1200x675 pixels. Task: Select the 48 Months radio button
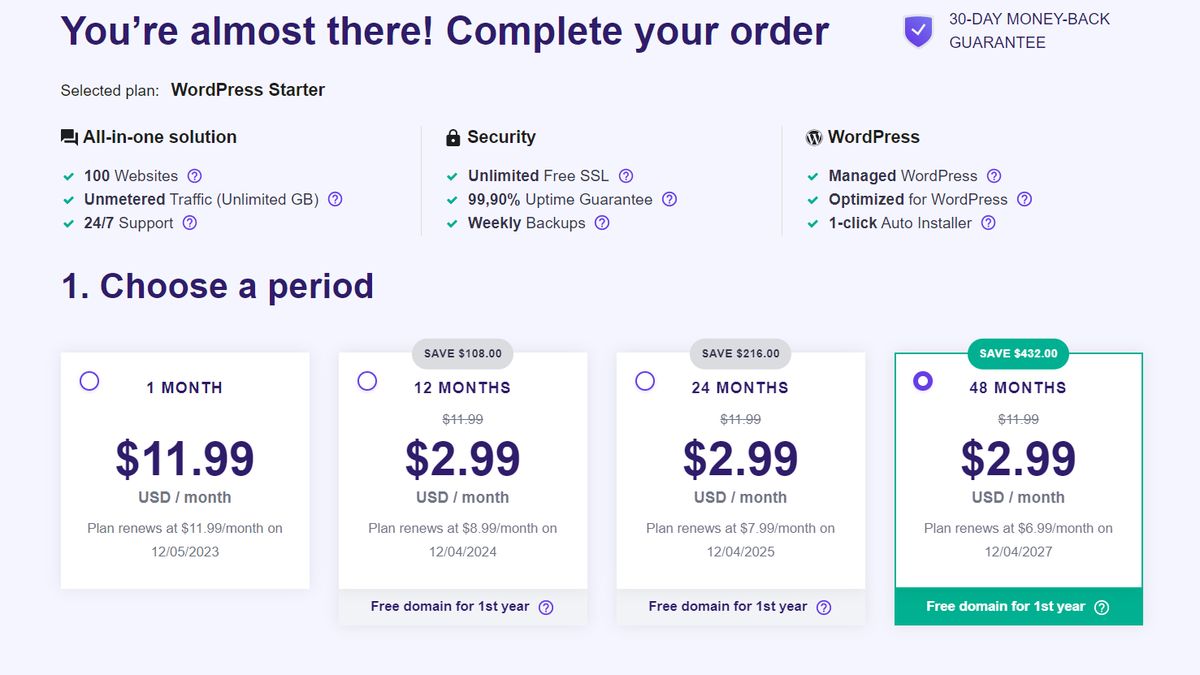tap(923, 381)
